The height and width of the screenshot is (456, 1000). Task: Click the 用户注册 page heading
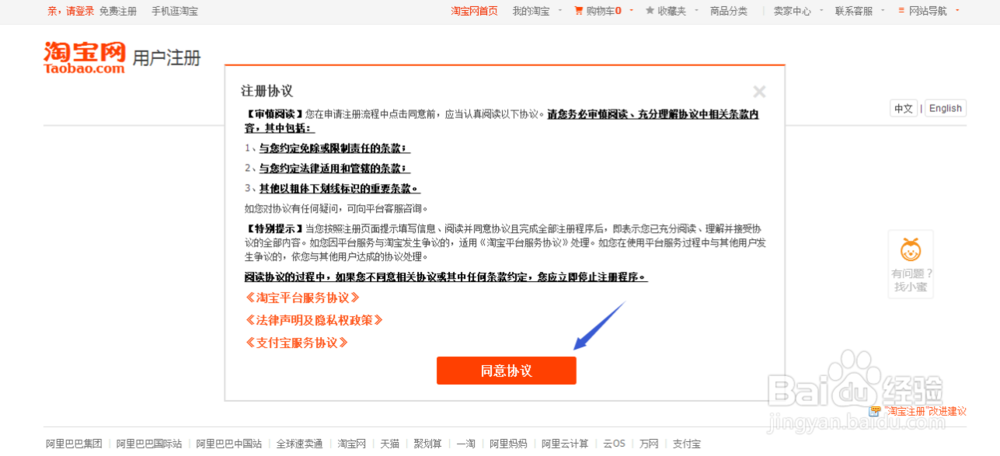(166, 58)
